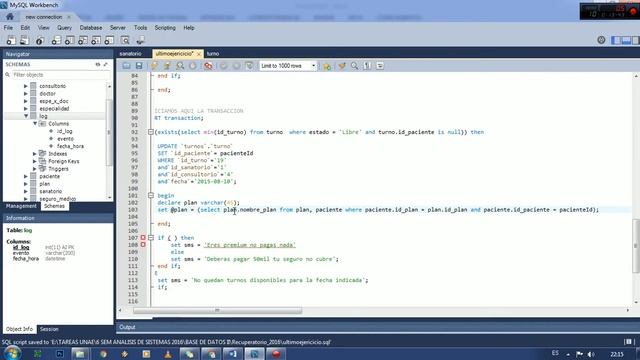Expand the Foreign Keys node
The image size is (640, 360).
point(35,161)
